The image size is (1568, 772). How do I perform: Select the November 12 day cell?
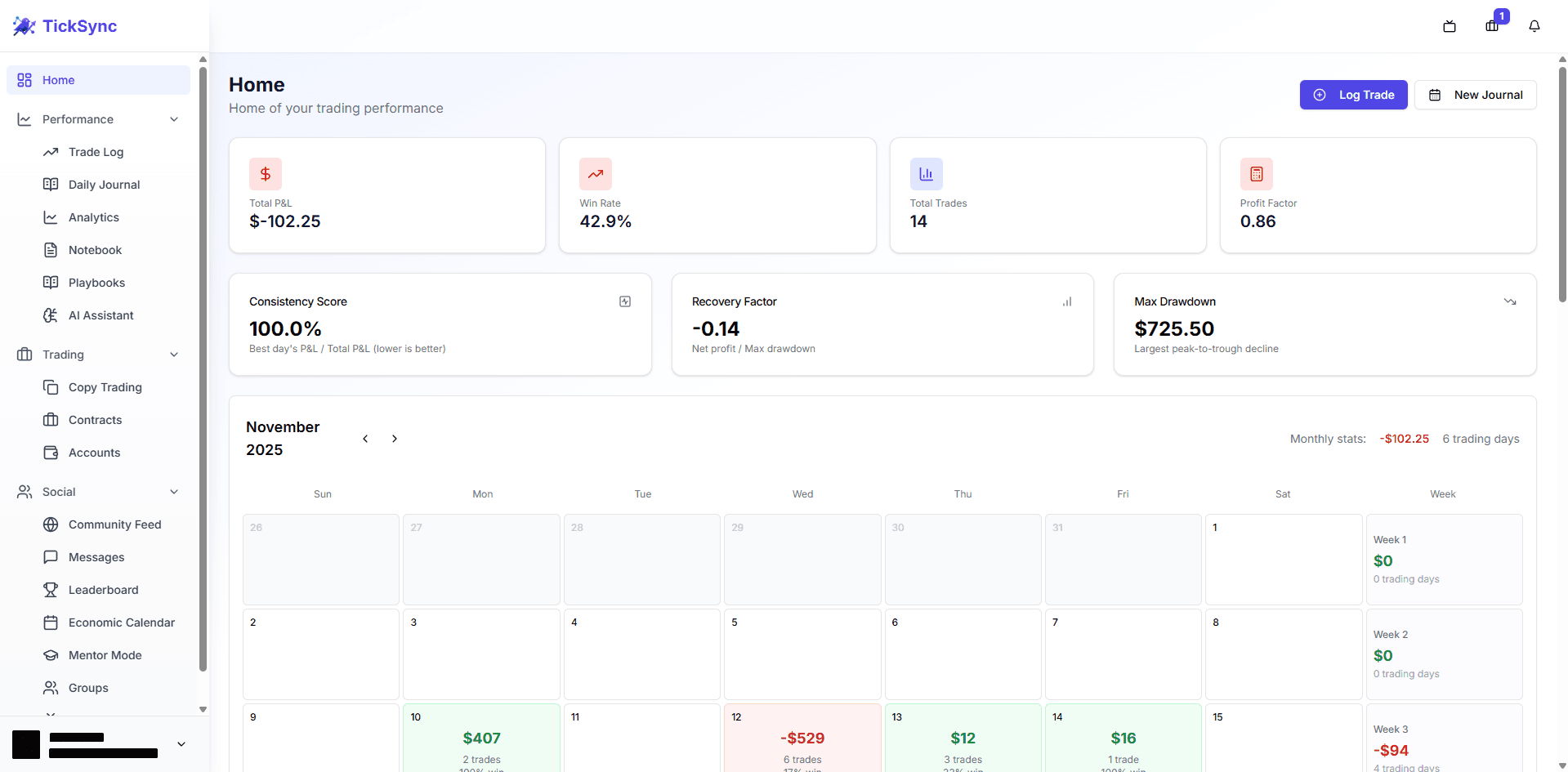tap(802, 738)
